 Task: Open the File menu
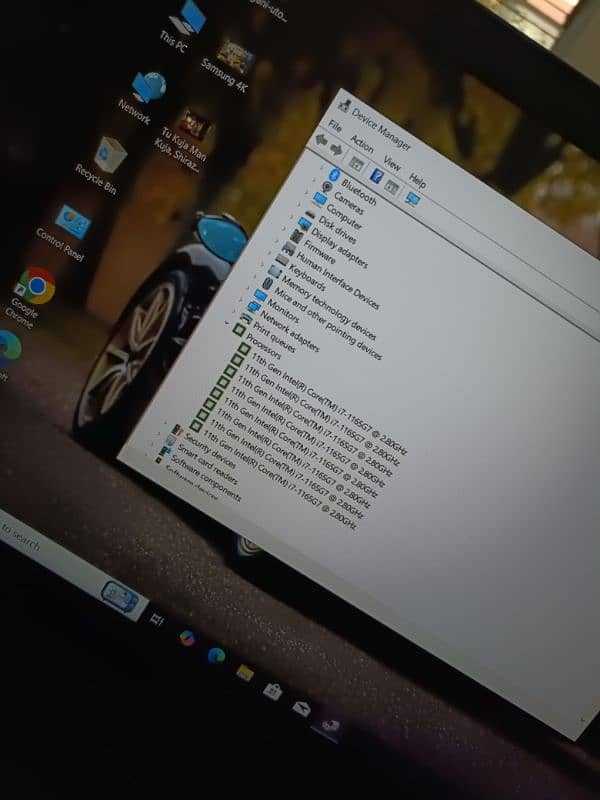coord(334,124)
